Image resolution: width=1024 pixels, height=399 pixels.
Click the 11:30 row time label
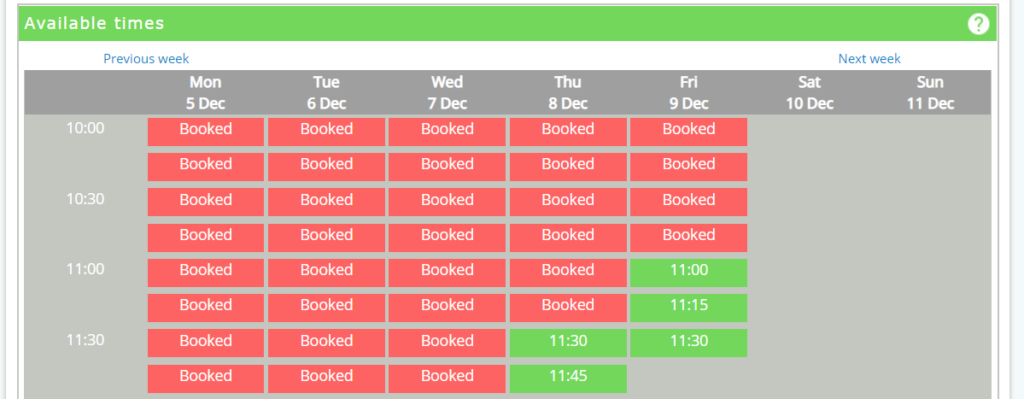pyautogui.click(x=86, y=340)
